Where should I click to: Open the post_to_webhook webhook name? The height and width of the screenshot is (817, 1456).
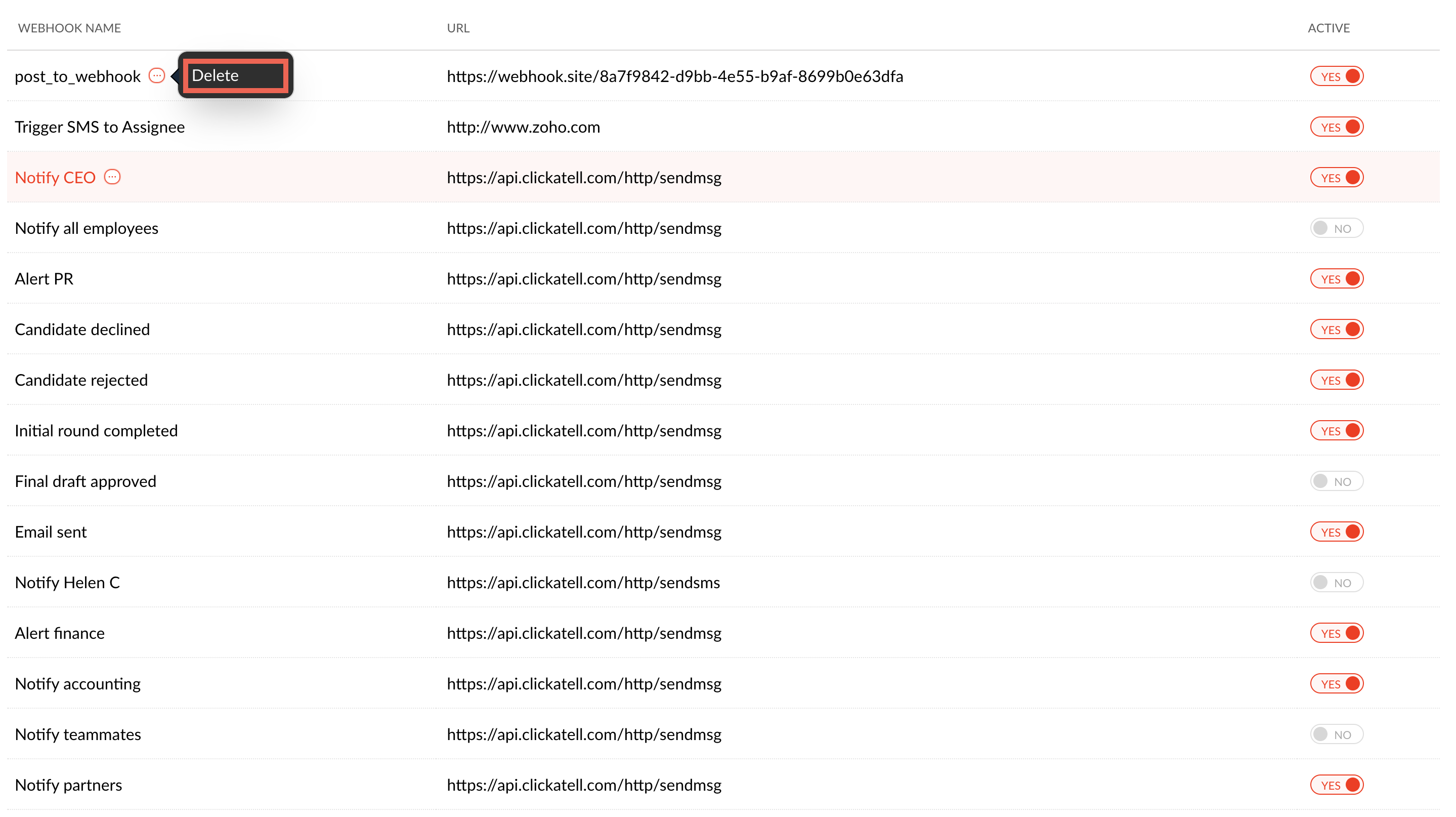tap(77, 76)
